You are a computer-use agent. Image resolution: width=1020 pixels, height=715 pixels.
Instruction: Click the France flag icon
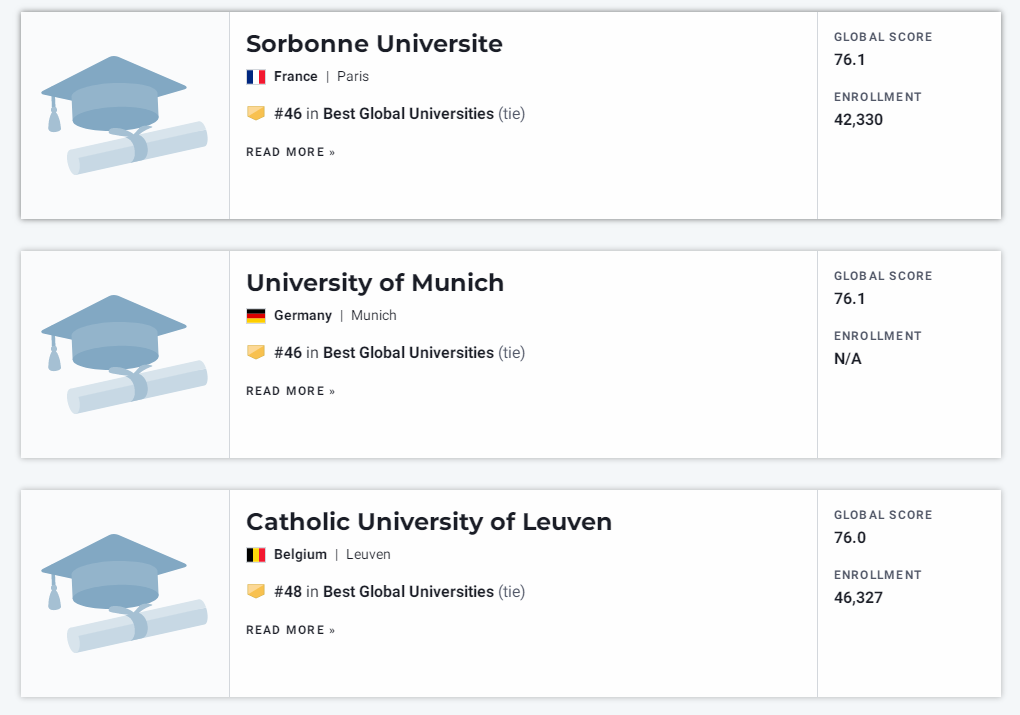coord(256,77)
